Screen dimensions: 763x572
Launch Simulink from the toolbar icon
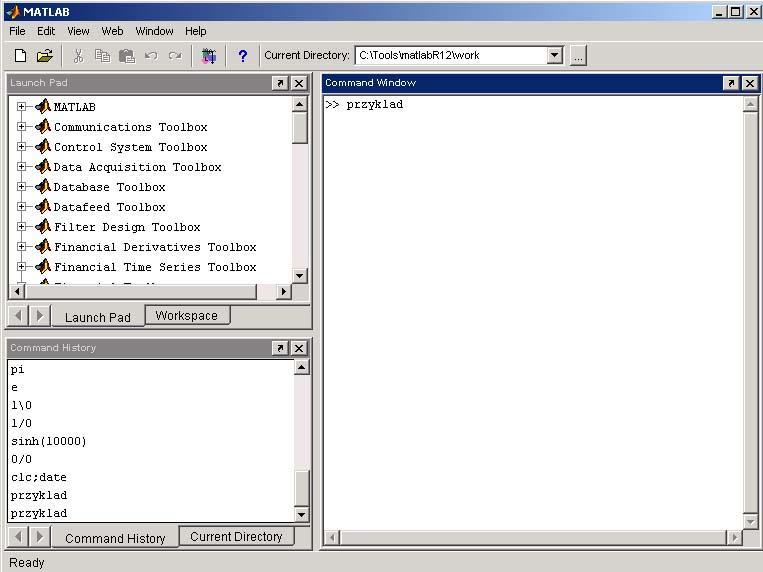(209, 55)
